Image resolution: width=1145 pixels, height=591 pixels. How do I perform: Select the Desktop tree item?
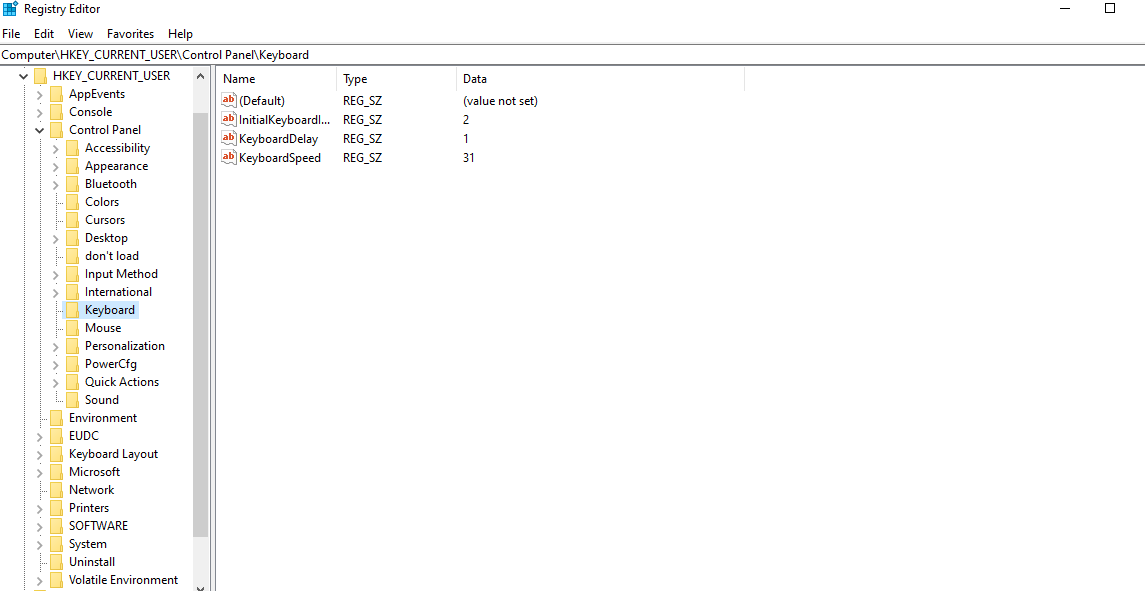(x=107, y=238)
